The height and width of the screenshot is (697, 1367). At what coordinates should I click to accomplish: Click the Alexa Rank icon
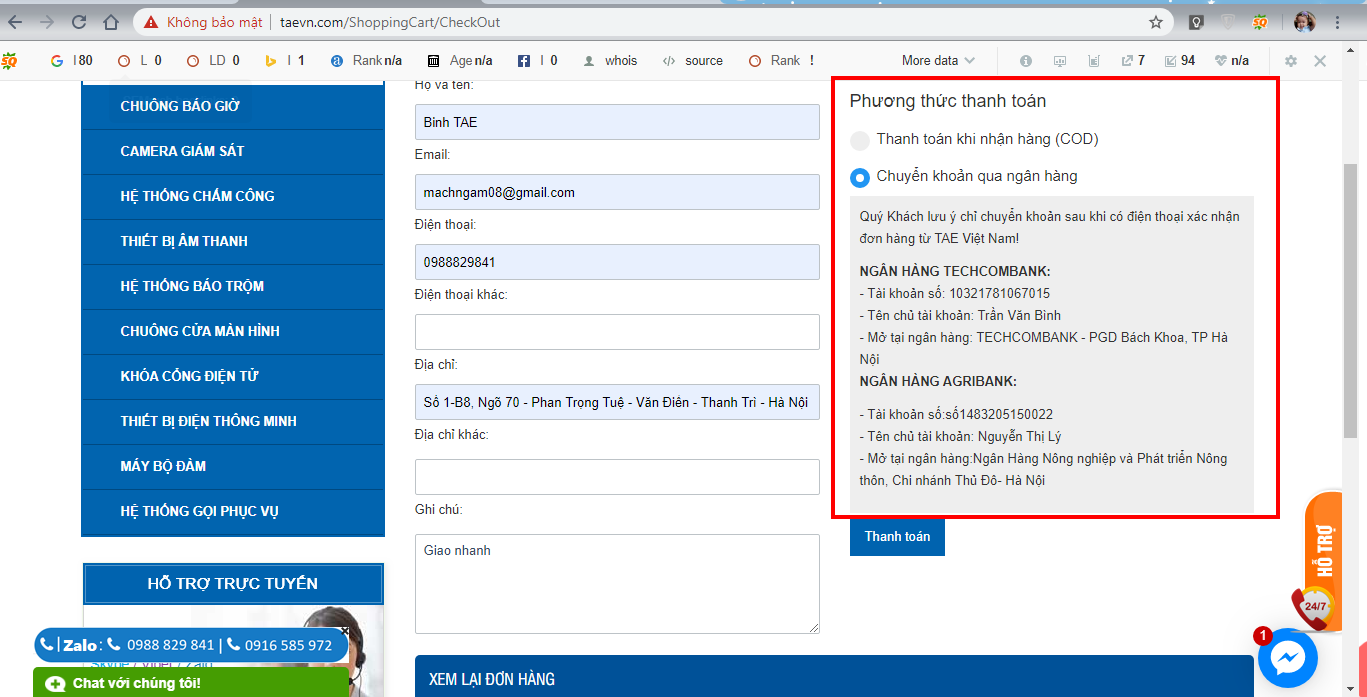(x=337, y=61)
